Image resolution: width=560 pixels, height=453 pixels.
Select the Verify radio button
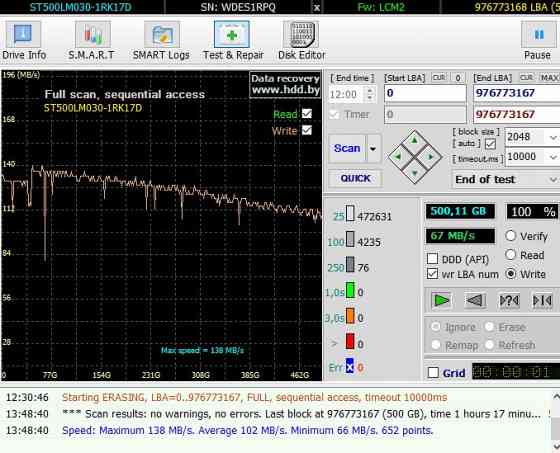[x=511, y=235]
